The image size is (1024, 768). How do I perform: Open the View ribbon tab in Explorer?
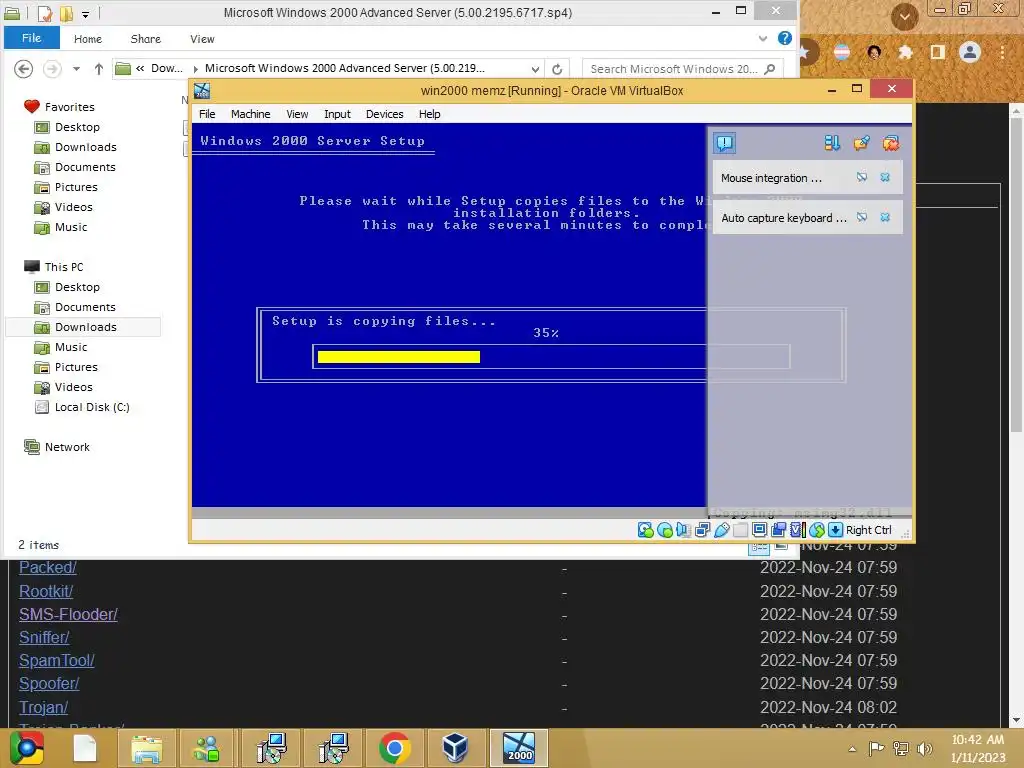pyautogui.click(x=202, y=39)
